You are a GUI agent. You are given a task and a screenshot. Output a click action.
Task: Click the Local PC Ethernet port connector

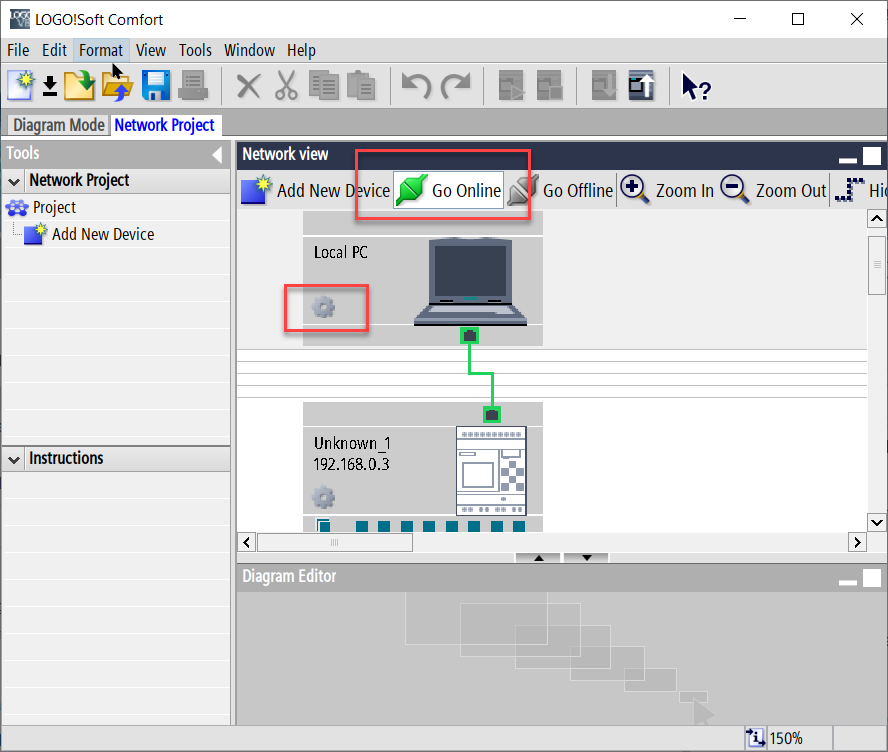tap(469, 336)
